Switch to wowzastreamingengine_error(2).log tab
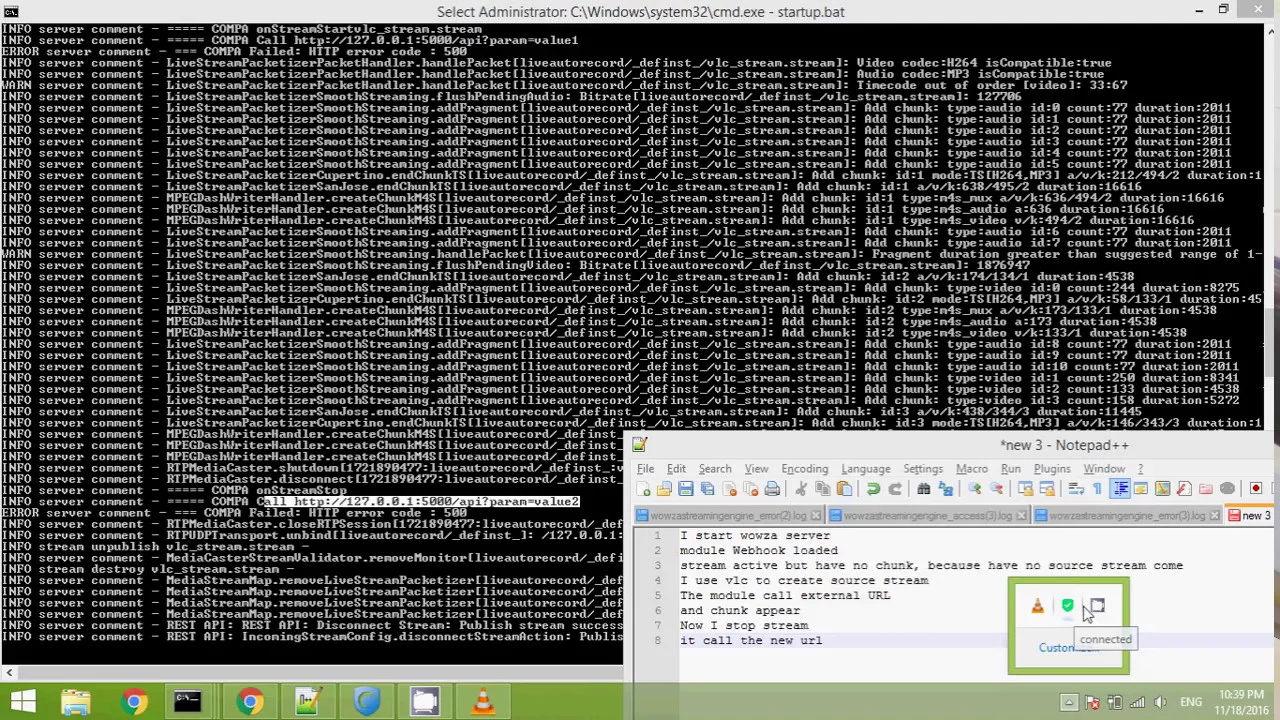The image size is (1280, 720). click(727, 516)
